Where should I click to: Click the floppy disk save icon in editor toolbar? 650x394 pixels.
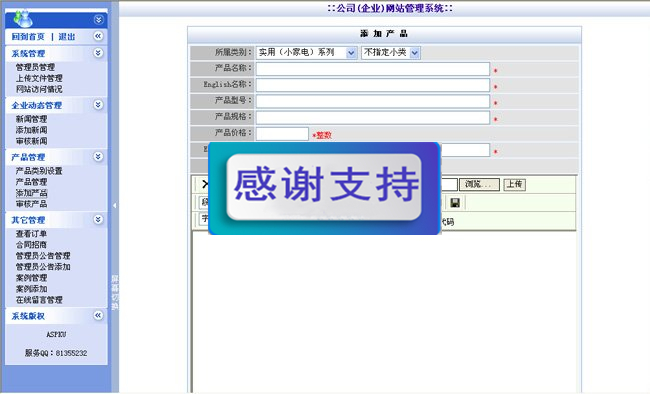[455, 202]
